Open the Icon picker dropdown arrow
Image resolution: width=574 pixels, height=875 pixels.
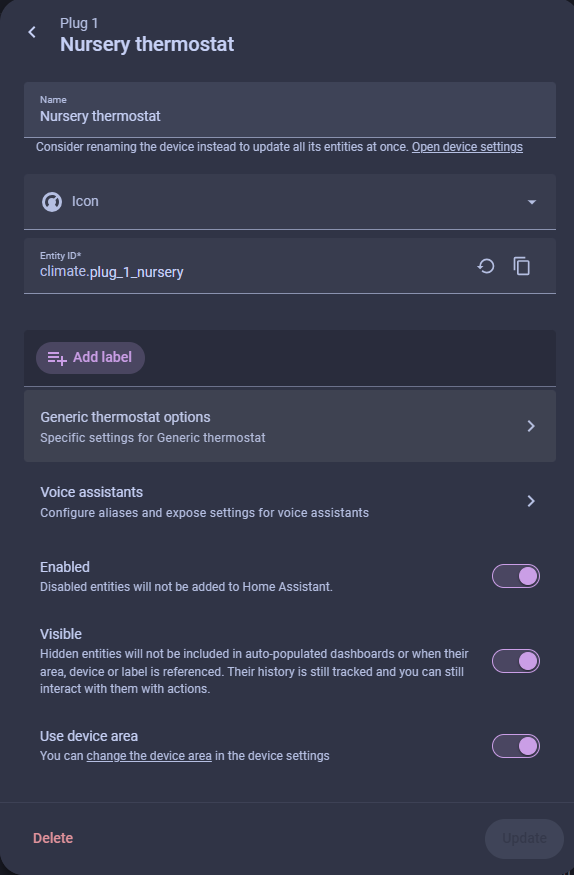click(532, 202)
